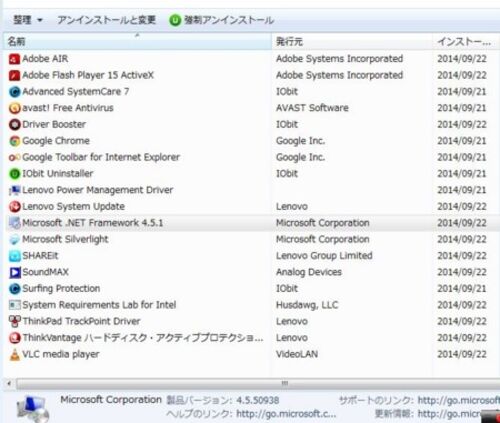Click the Adobe AIR icon
Screen dimensions: 500x423
click(x=14, y=59)
